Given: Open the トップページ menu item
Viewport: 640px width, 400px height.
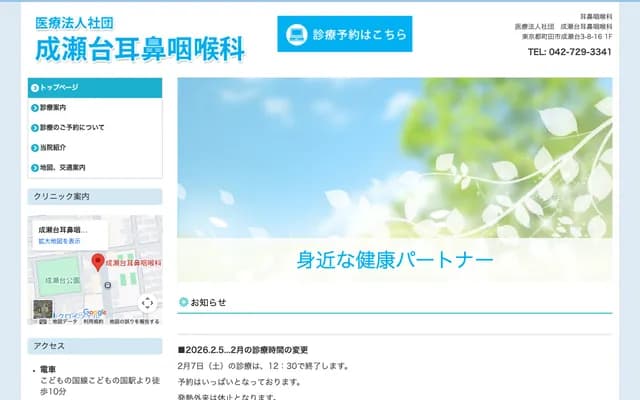Looking at the screenshot, I should pos(94,88).
